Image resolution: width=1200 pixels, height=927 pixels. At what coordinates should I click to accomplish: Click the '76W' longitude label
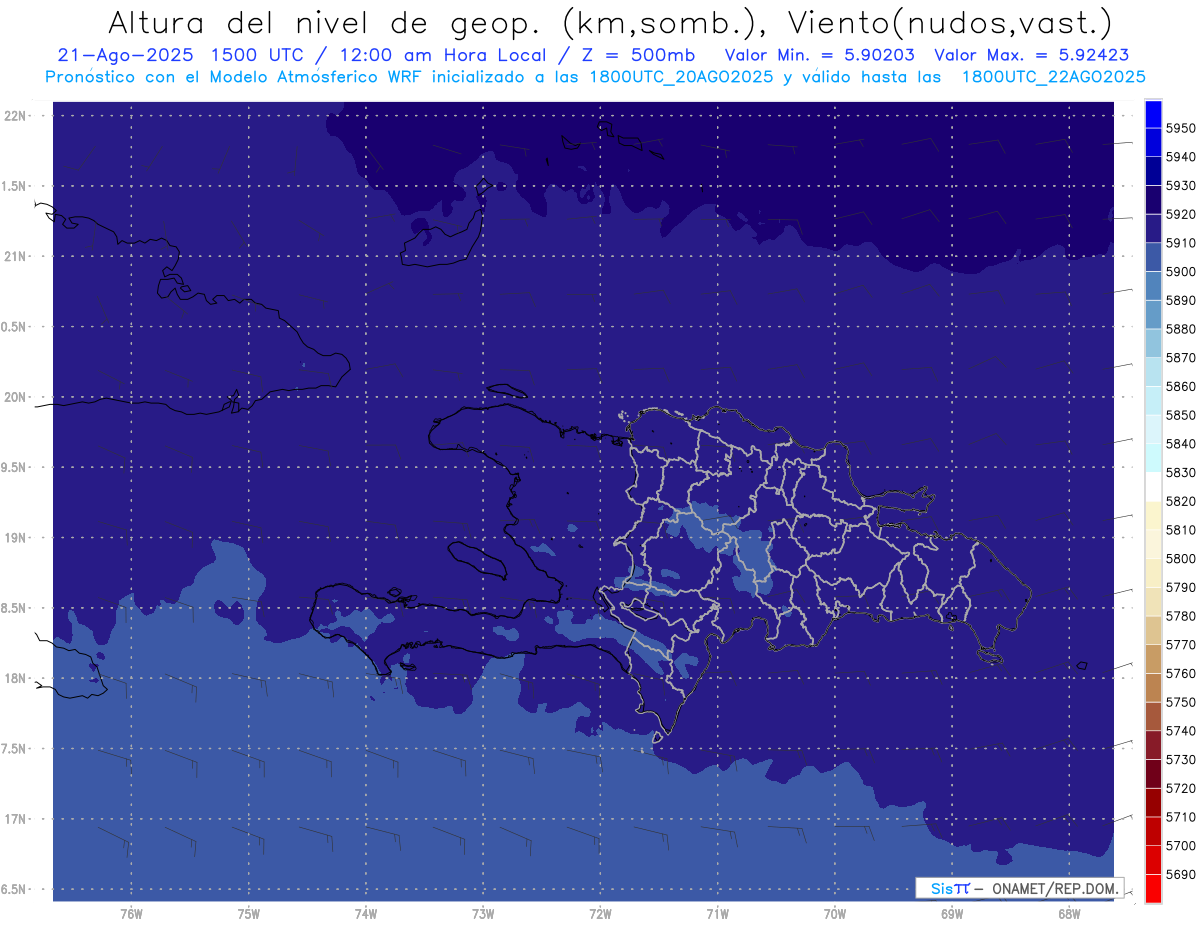click(131, 914)
